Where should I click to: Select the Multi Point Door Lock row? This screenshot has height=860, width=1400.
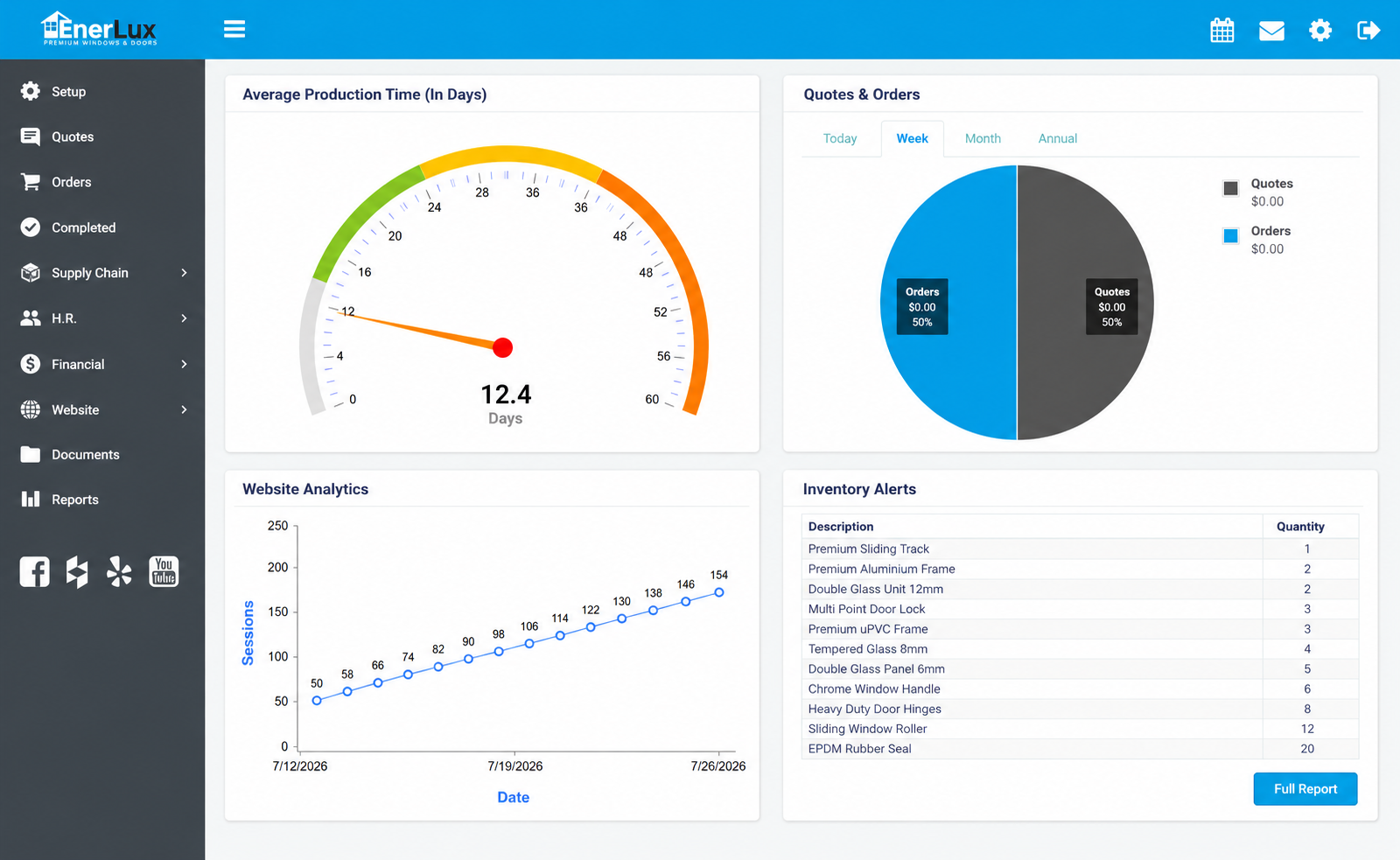point(1080,609)
